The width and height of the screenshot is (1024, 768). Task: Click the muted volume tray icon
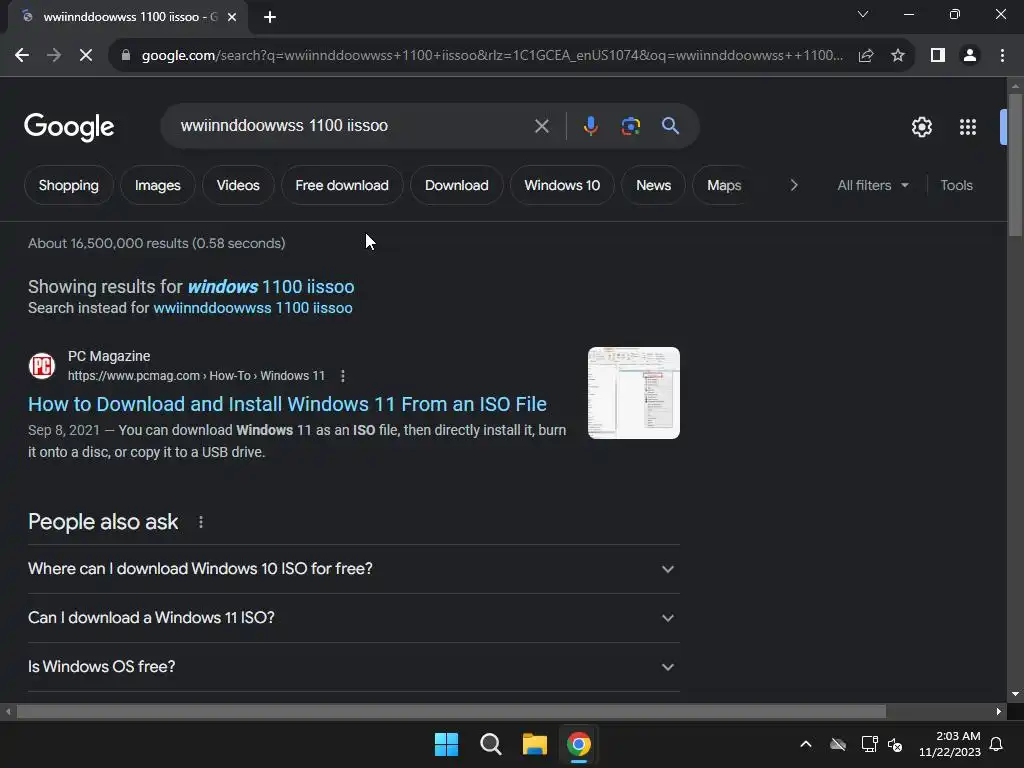[x=895, y=744]
